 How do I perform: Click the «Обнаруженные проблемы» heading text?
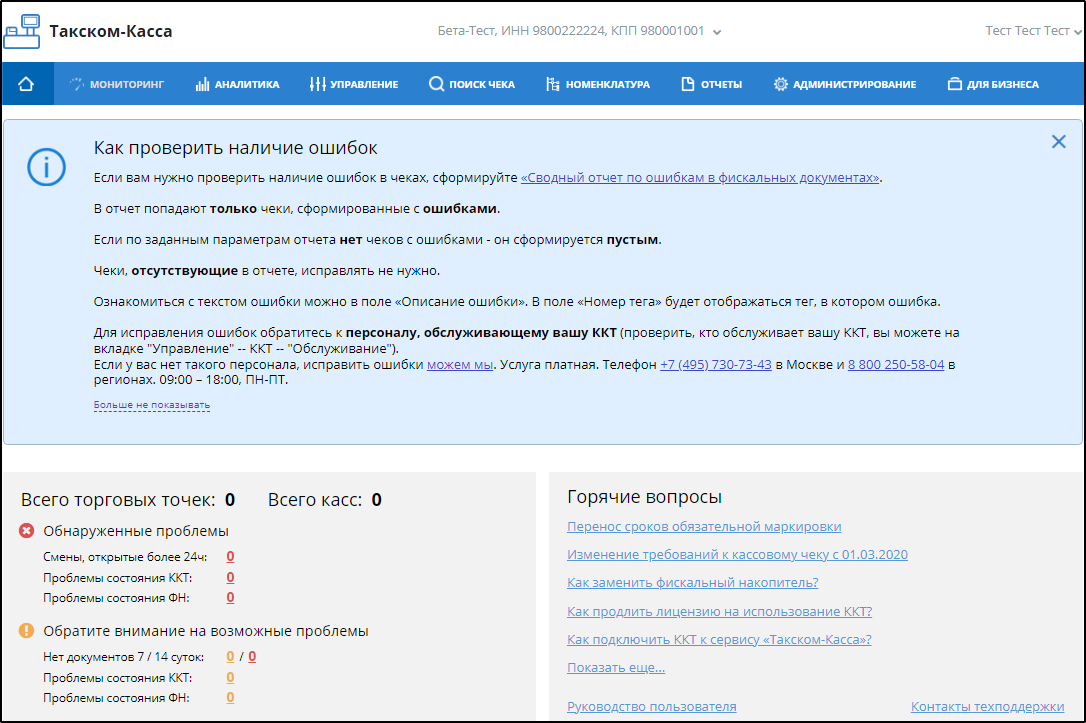point(136,531)
